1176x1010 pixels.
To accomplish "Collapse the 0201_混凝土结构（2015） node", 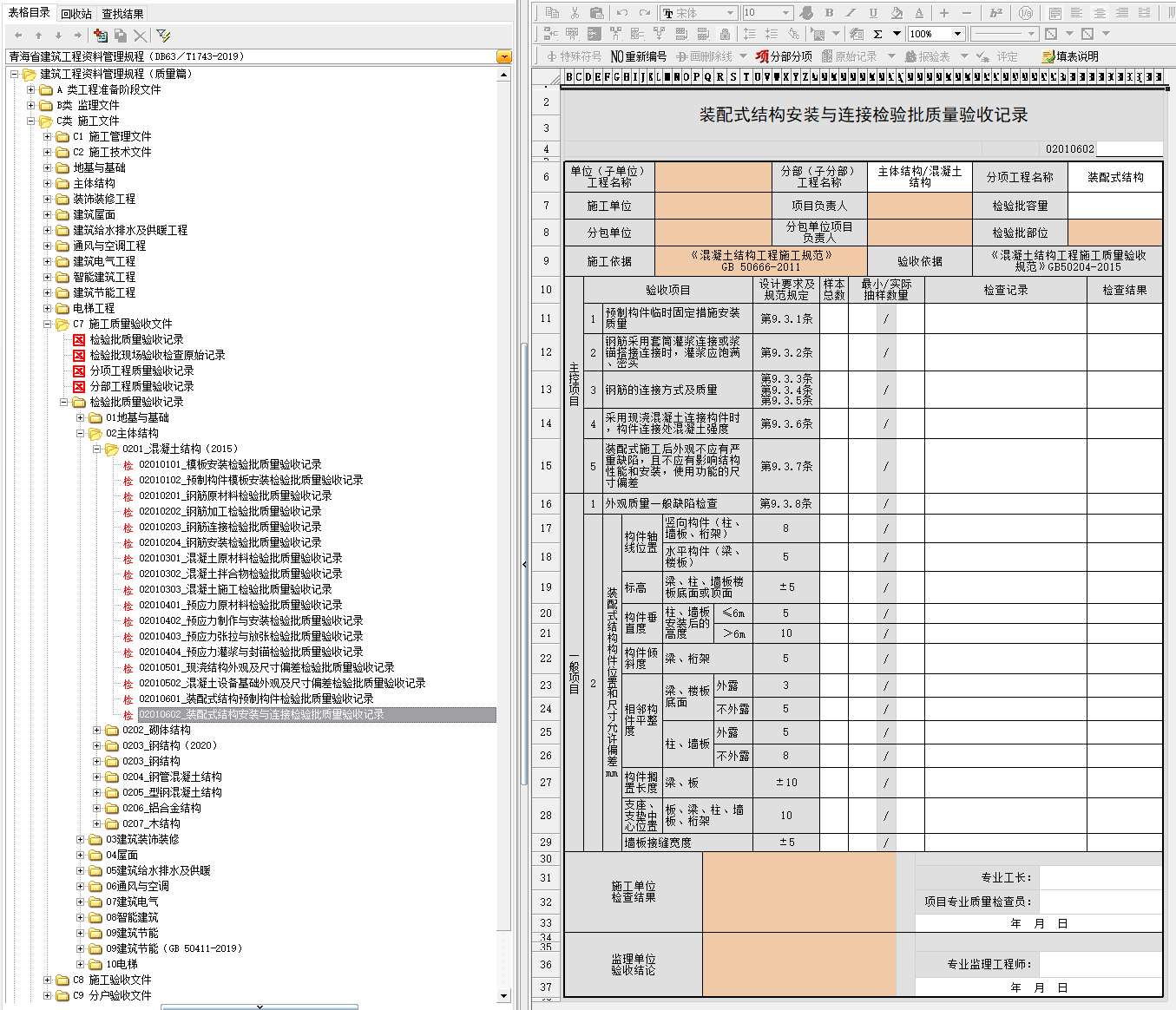I will tap(97, 449).
